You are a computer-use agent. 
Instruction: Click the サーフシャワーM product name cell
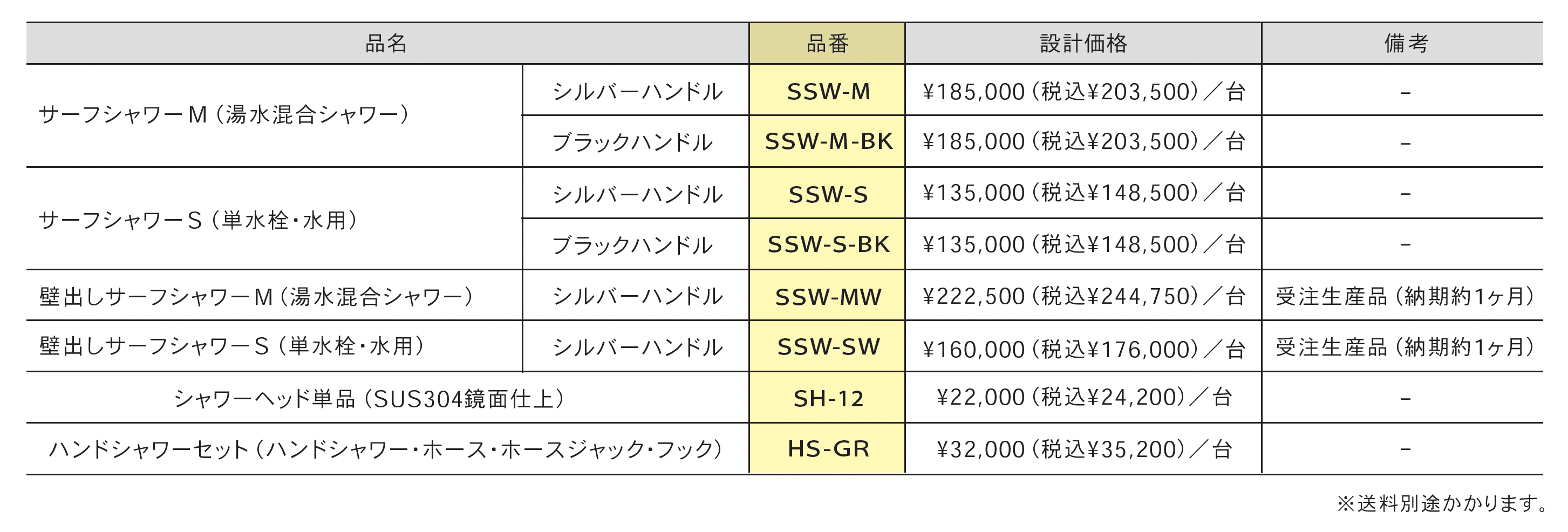click(275, 115)
